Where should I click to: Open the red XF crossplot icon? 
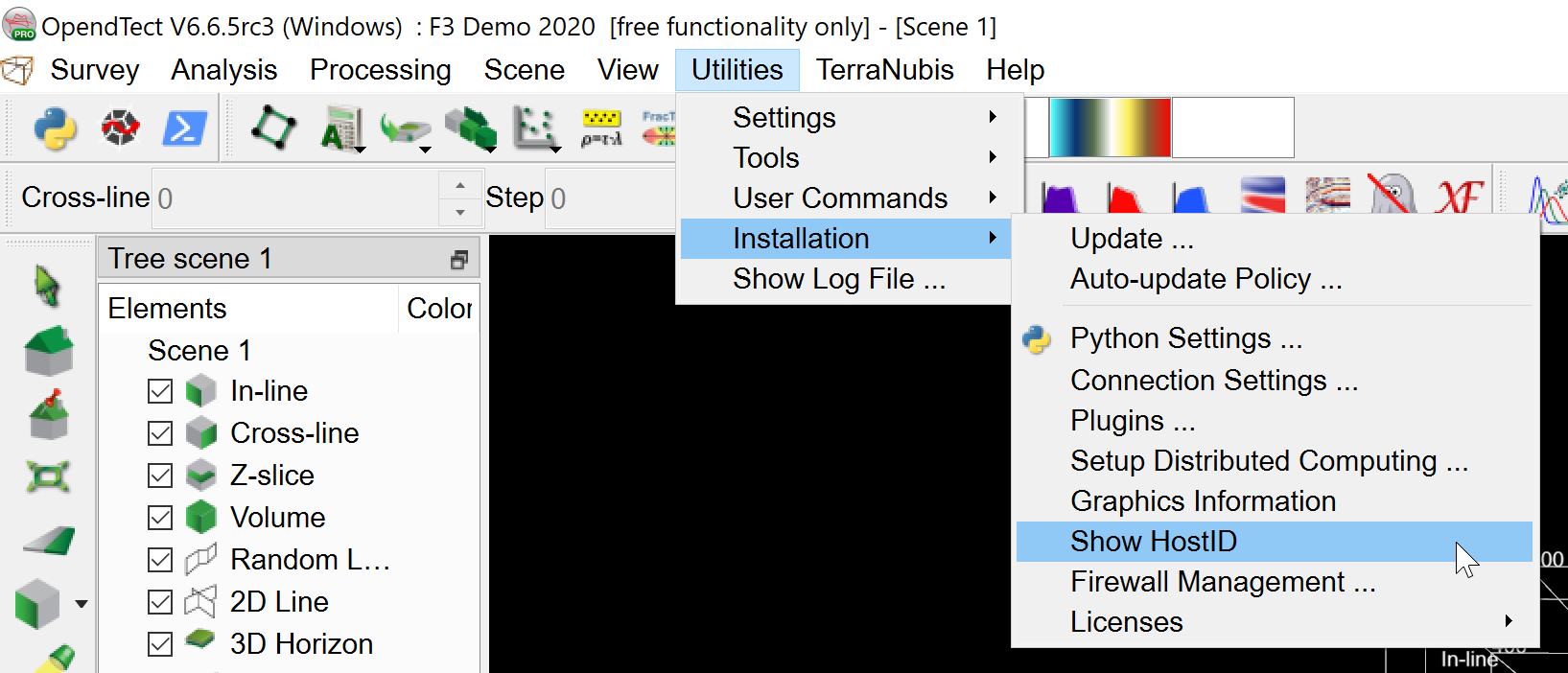pyautogui.click(x=1459, y=197)
